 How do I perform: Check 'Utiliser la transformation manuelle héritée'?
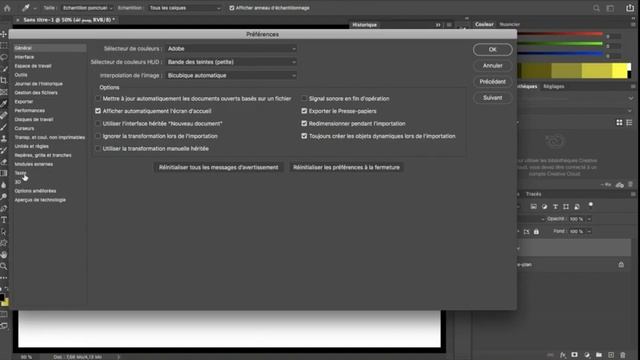coord(98,149)
